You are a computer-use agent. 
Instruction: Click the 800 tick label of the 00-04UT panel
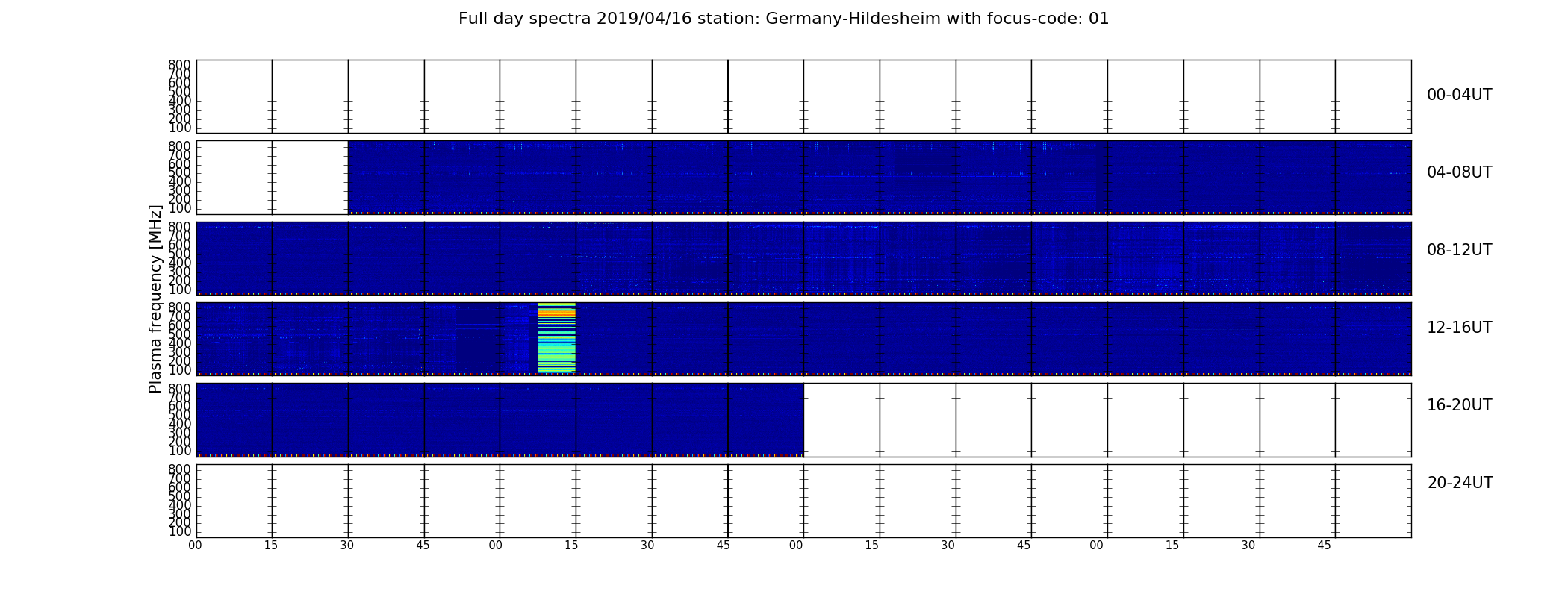pos(179,65)
